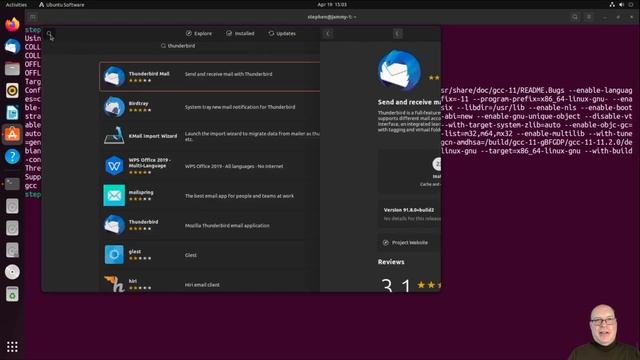Select the glest result title
Viewport: 640px width, 360px height.
135,251
